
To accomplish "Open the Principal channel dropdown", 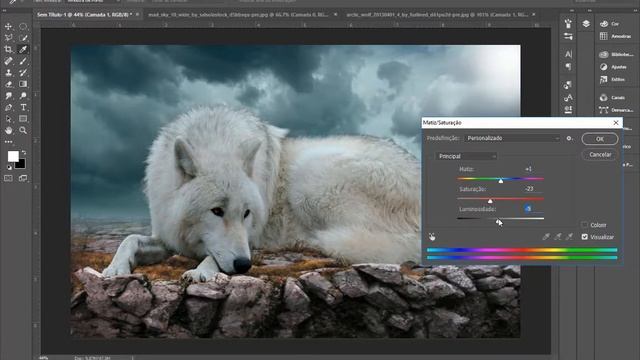I will coord(466,156).
